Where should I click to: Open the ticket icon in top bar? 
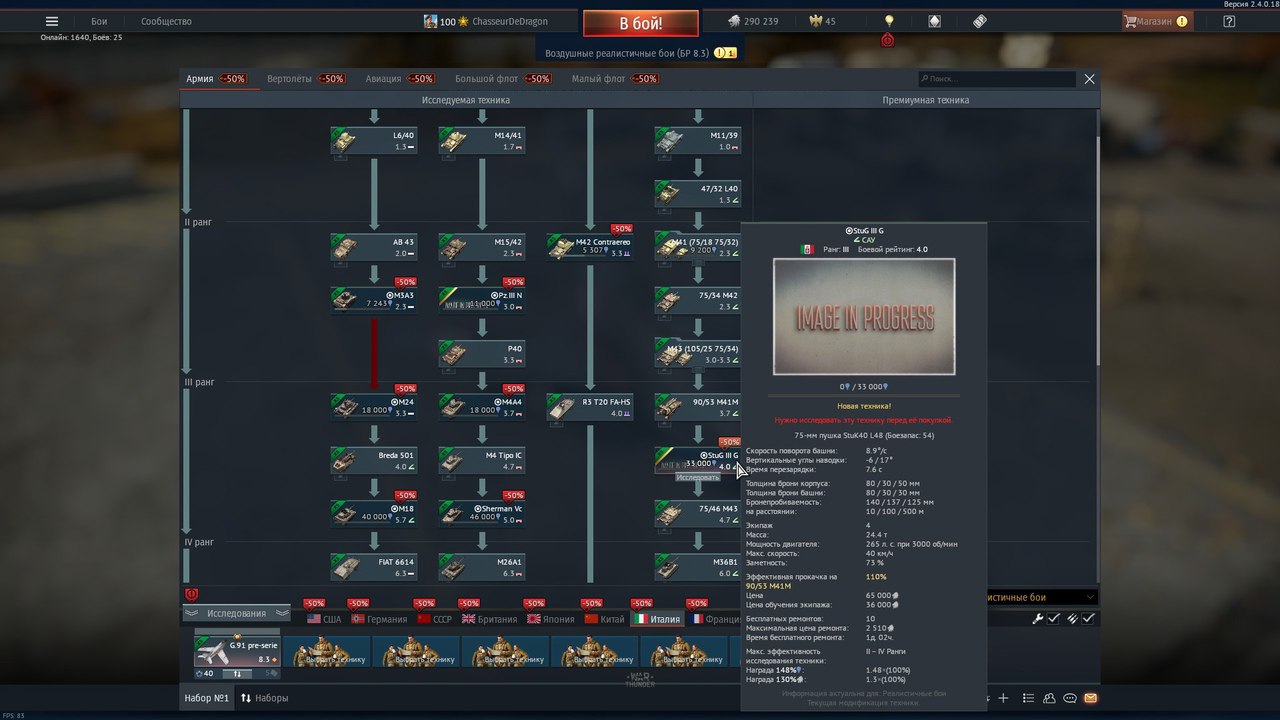(x=980, y=21)
